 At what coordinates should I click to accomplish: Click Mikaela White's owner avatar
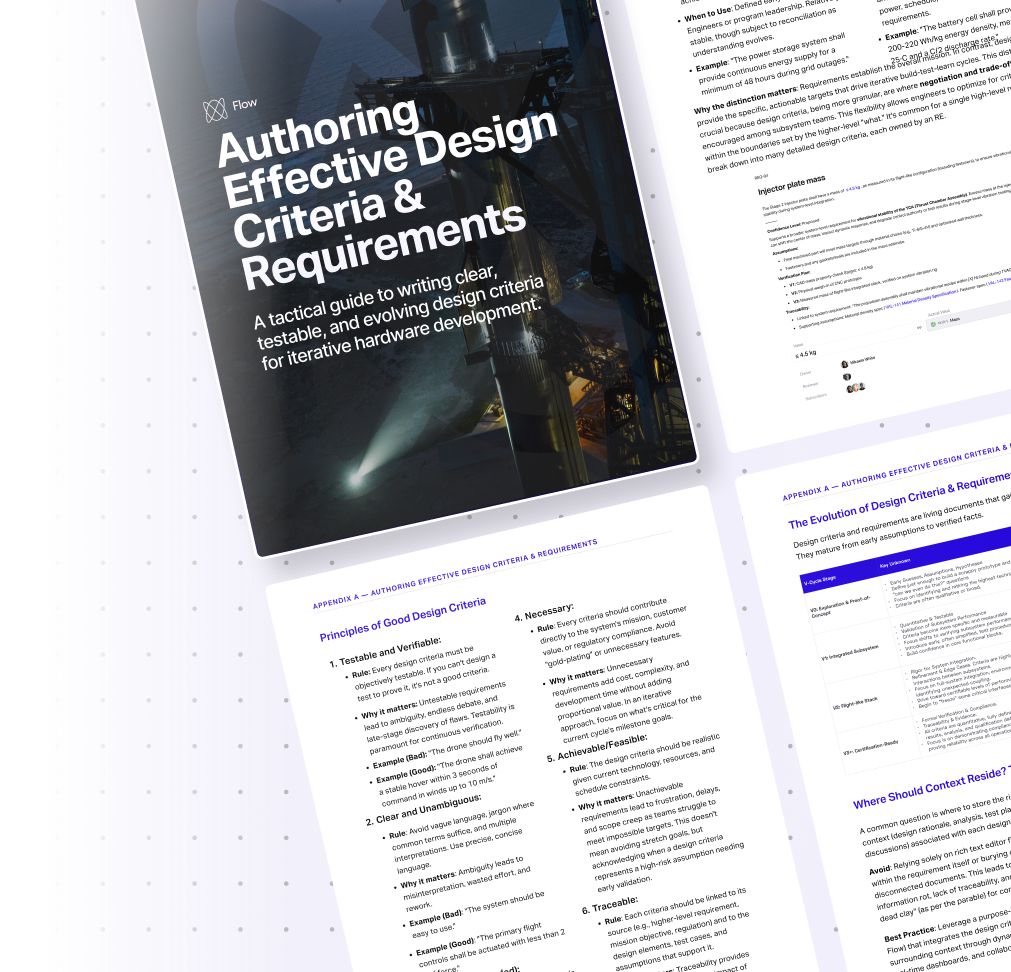[x=844, y=363]
